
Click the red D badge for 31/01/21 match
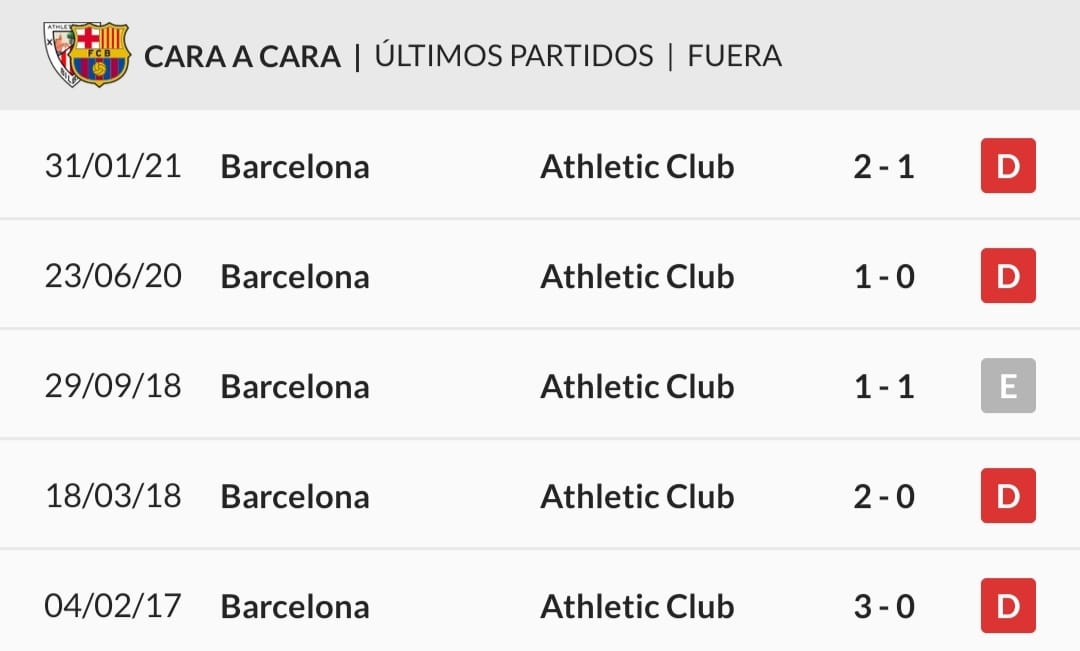(1007, 166)
